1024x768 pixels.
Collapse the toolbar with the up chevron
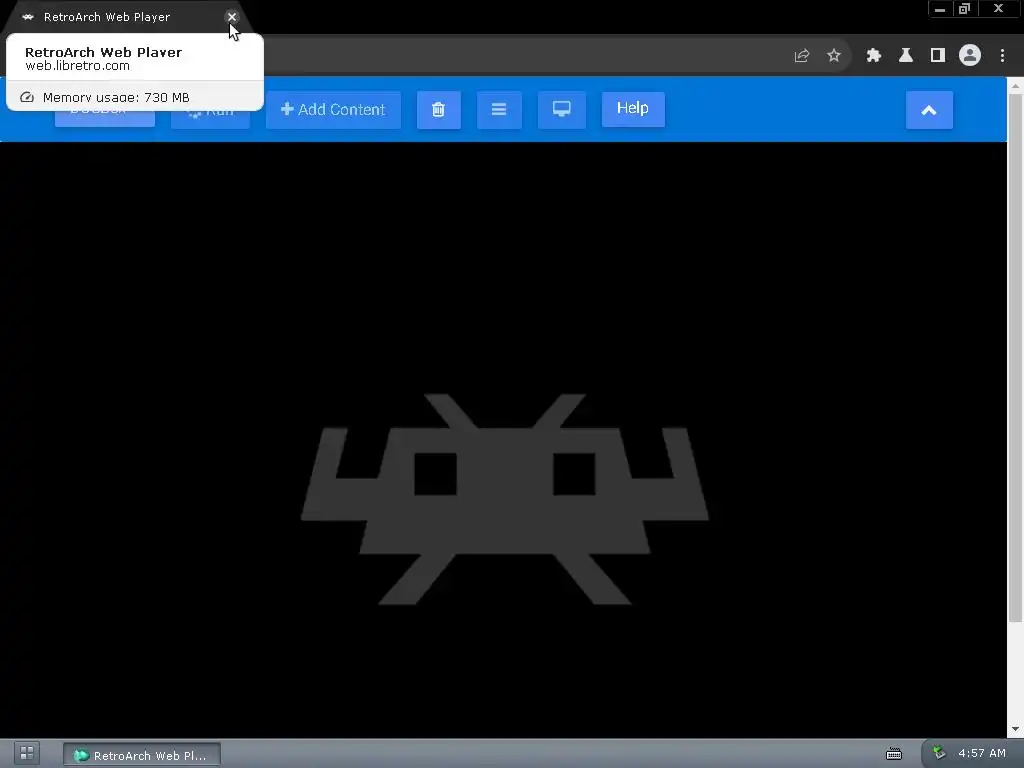tap(929, 110)
